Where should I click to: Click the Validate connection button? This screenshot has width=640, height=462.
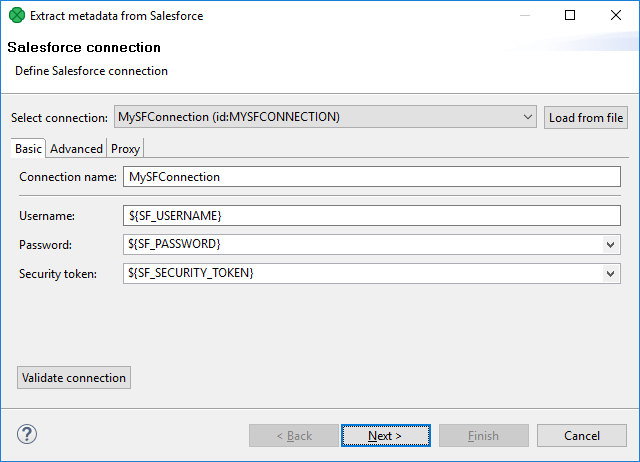(74, 378)
